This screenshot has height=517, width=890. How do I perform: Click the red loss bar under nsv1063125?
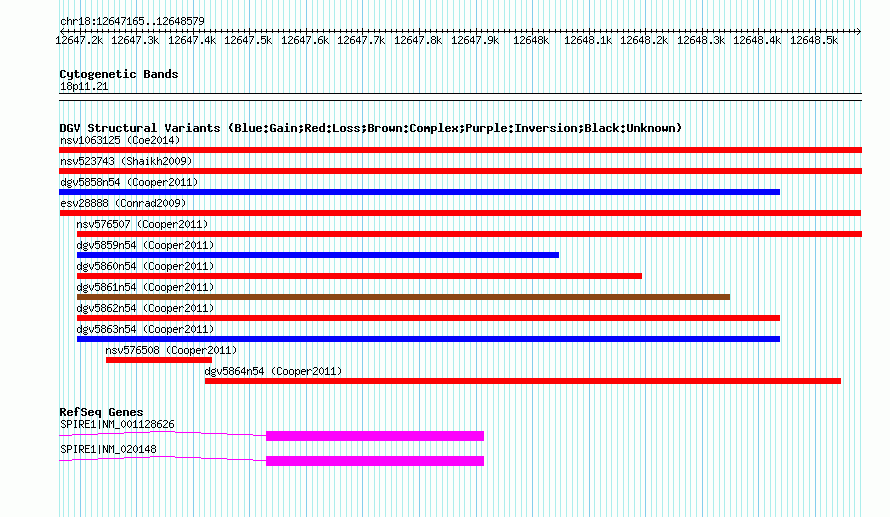(x=460, y=150)
